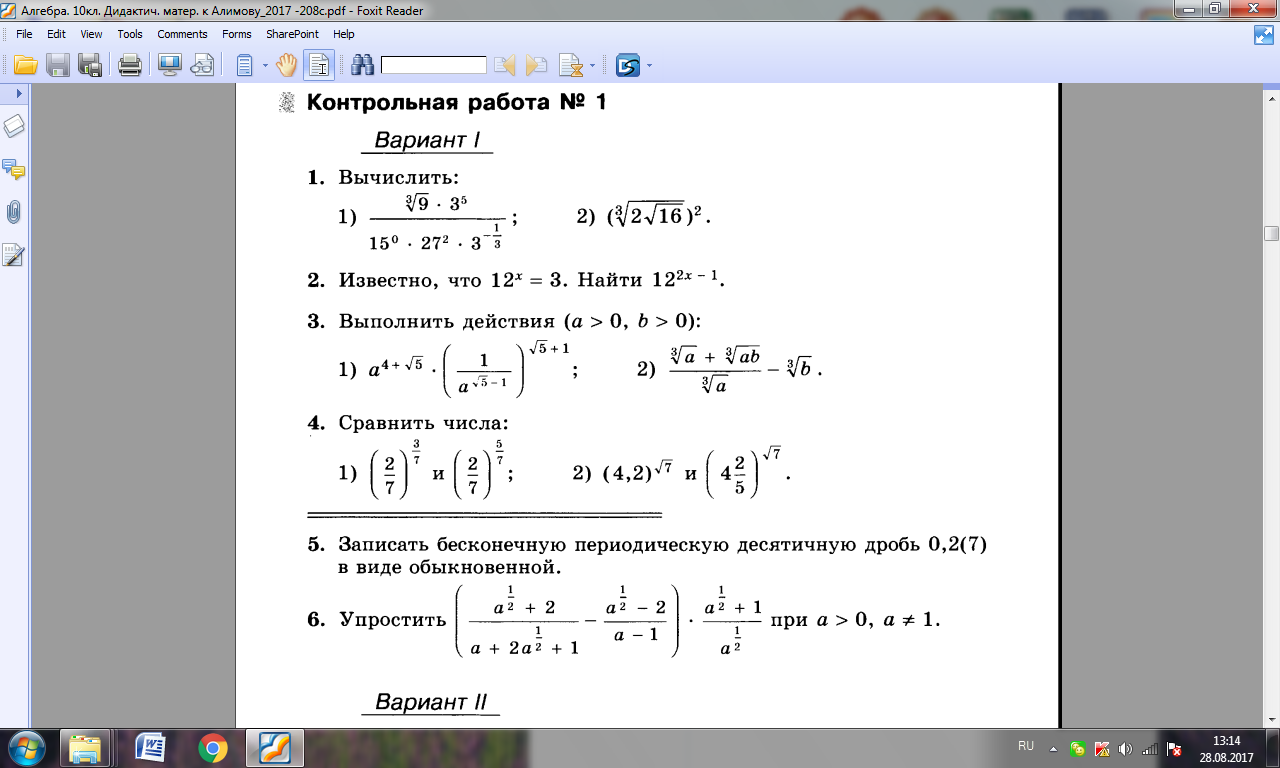1280x768 pixels.
Task: Expand the page layout dropdown arrow
Action: click(265, 66)
